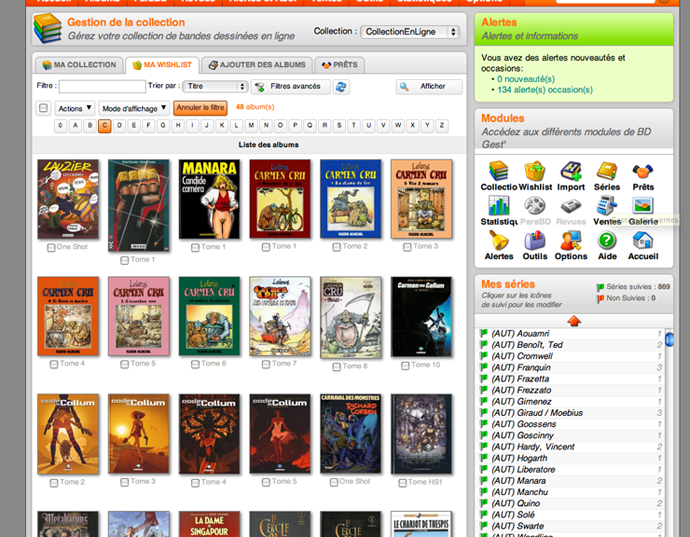690x537 pixels.
Task: Check the Carmen Cru Tome 3 checkbox
Action: click(407, 247)
